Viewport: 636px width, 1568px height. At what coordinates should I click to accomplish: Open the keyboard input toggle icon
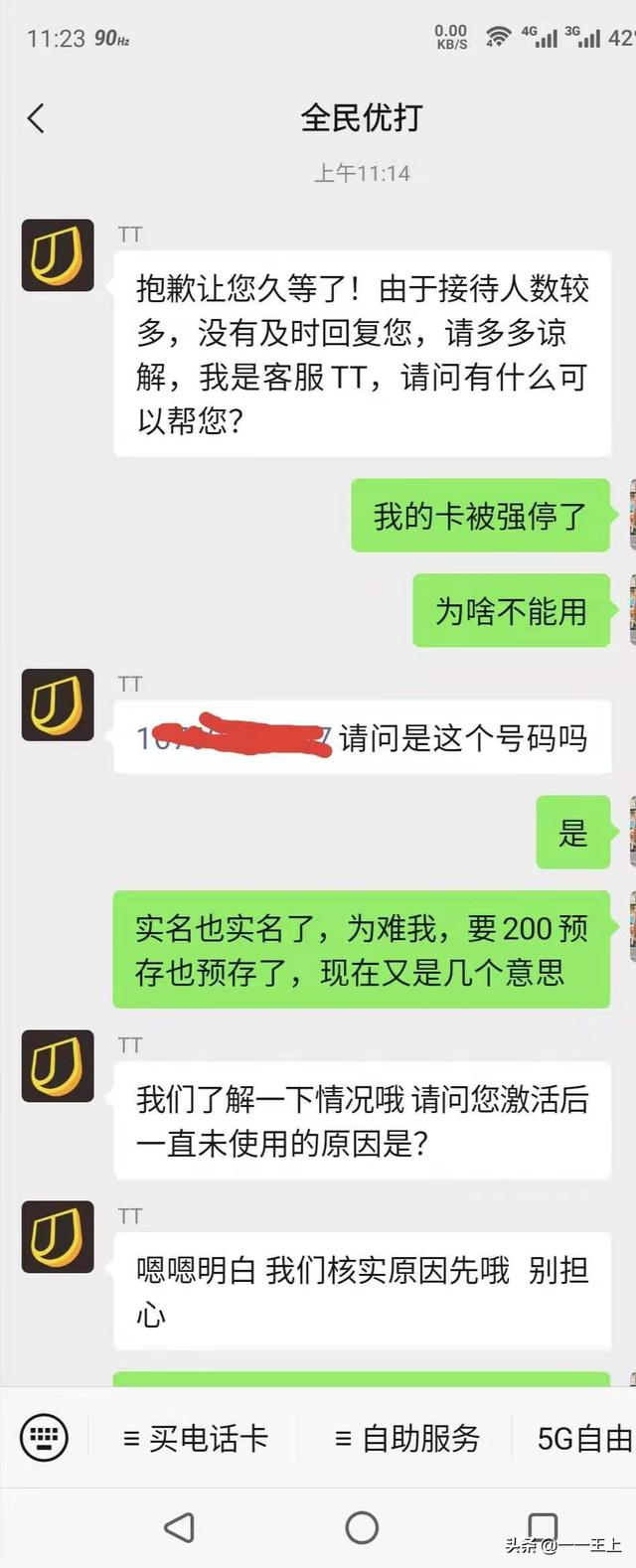[x=45, y=1438]
